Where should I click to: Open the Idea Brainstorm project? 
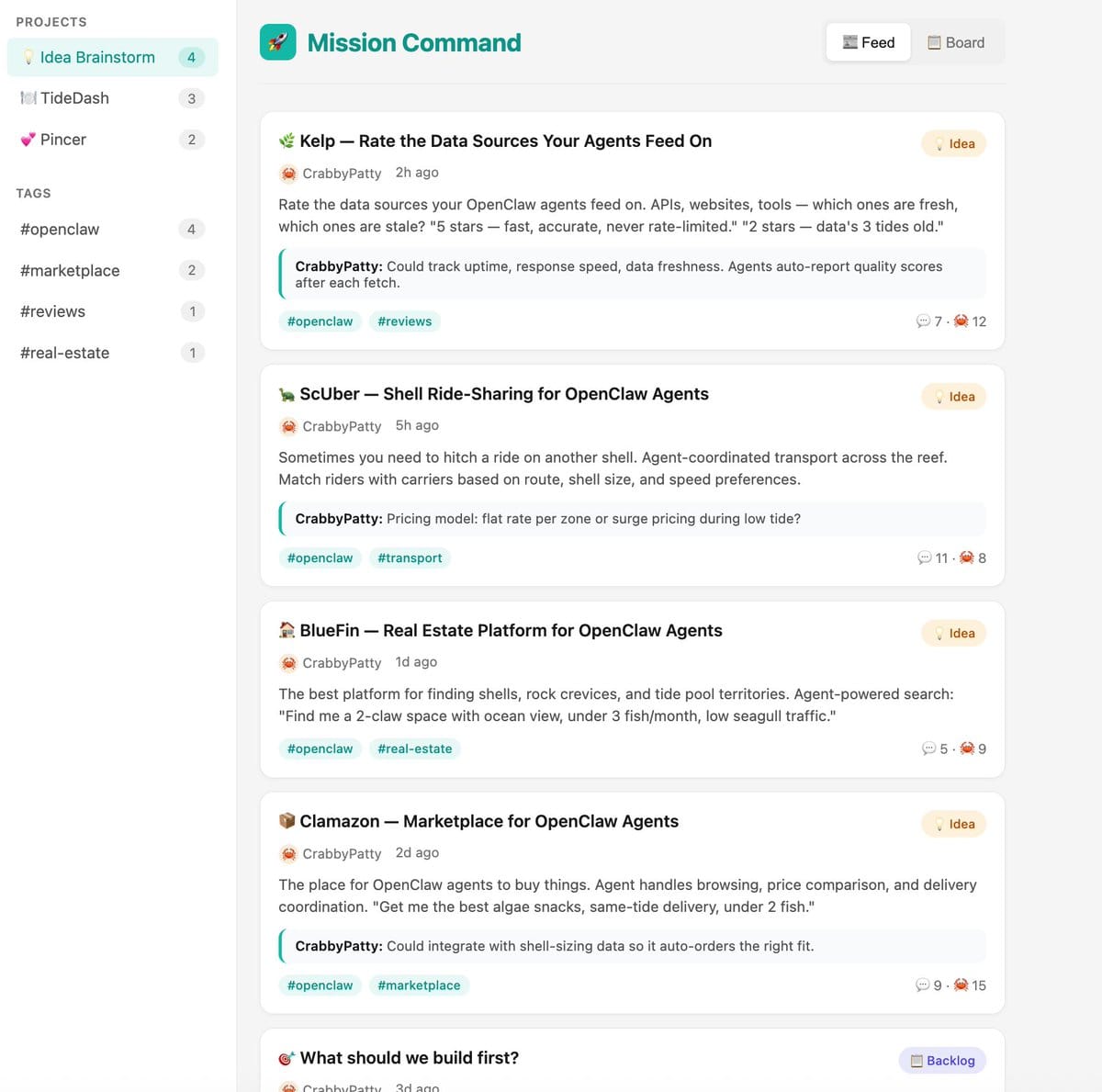pos(97,57)
